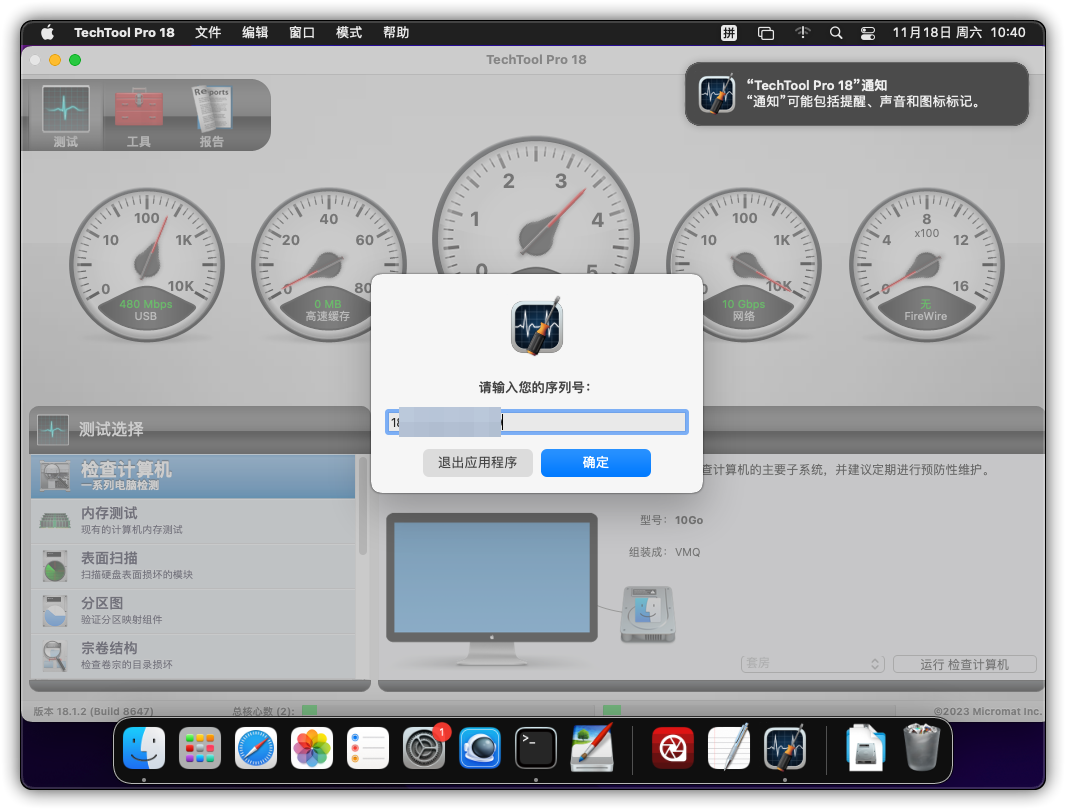Viewport: 1066px width, 810px height.
Task: Open the TechTool Pro 18 notification banner
Action: (856, 94)
